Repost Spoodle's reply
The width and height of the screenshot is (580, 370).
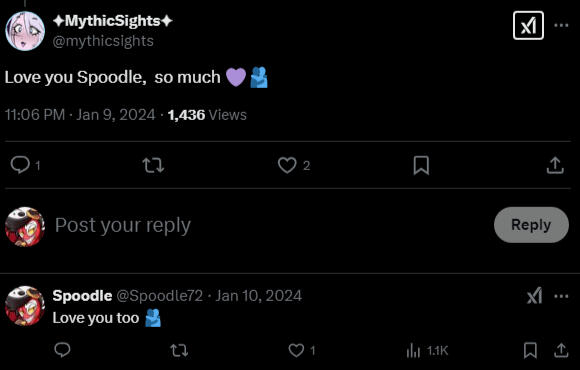(x=179, y=350)
